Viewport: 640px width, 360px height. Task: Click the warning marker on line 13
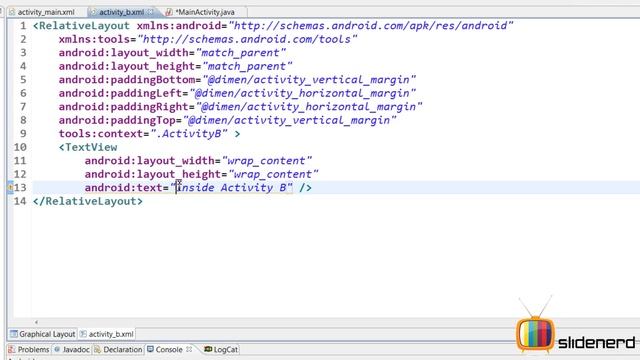10,187
